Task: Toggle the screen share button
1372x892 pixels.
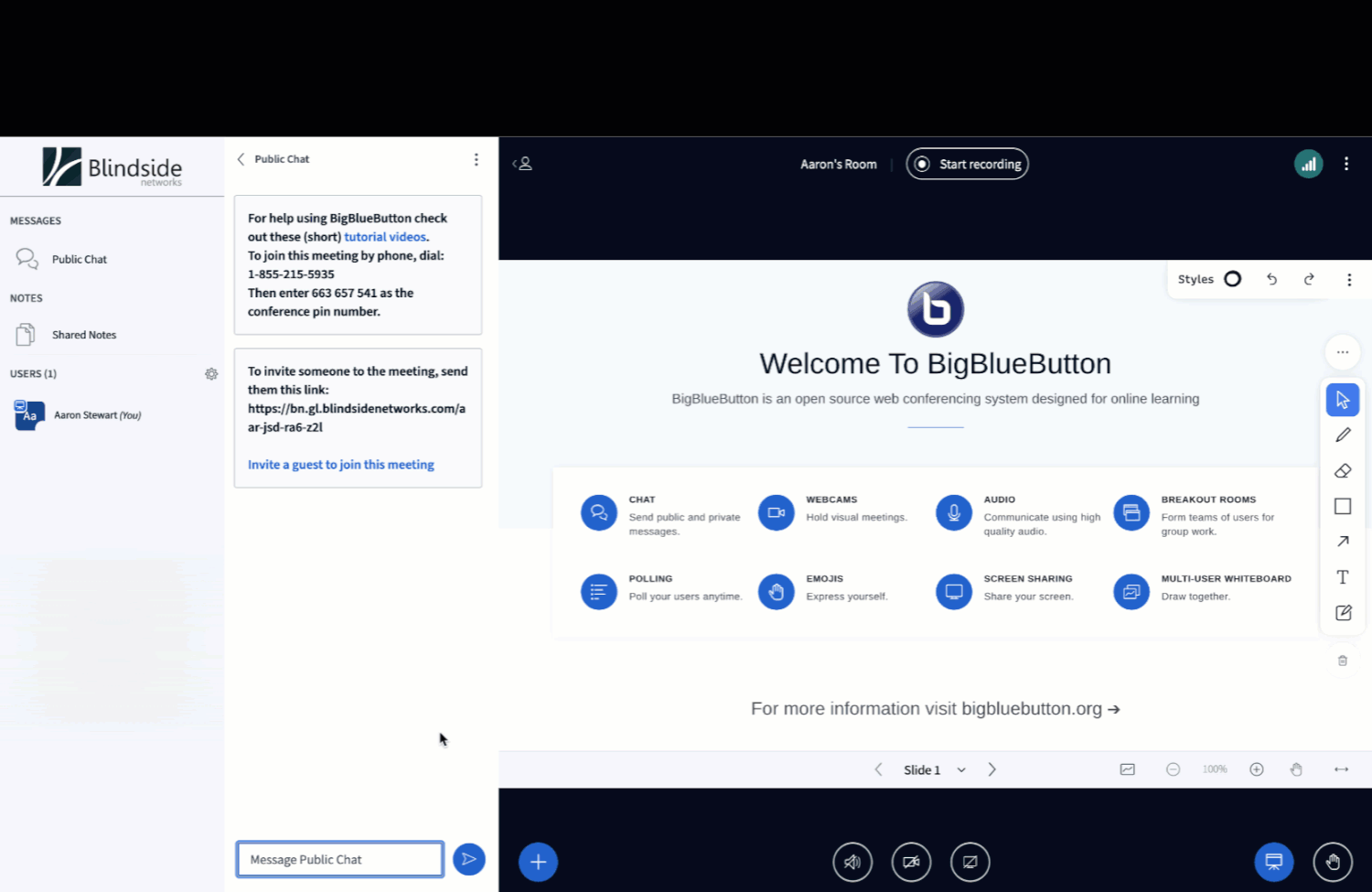Action: tap(970, 862)
